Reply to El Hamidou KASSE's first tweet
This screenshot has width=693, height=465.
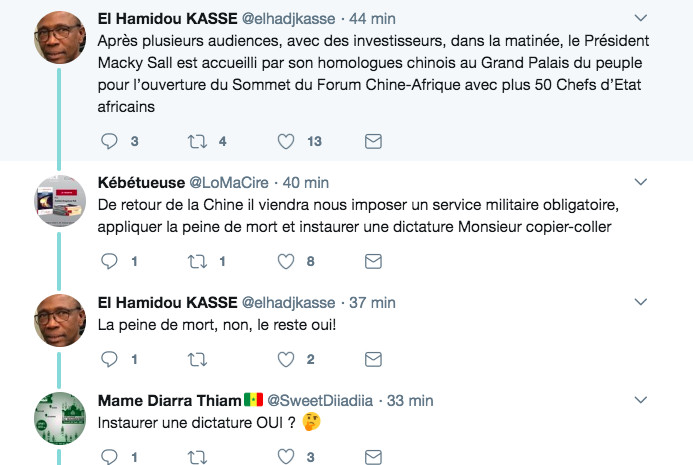point(111,141)
